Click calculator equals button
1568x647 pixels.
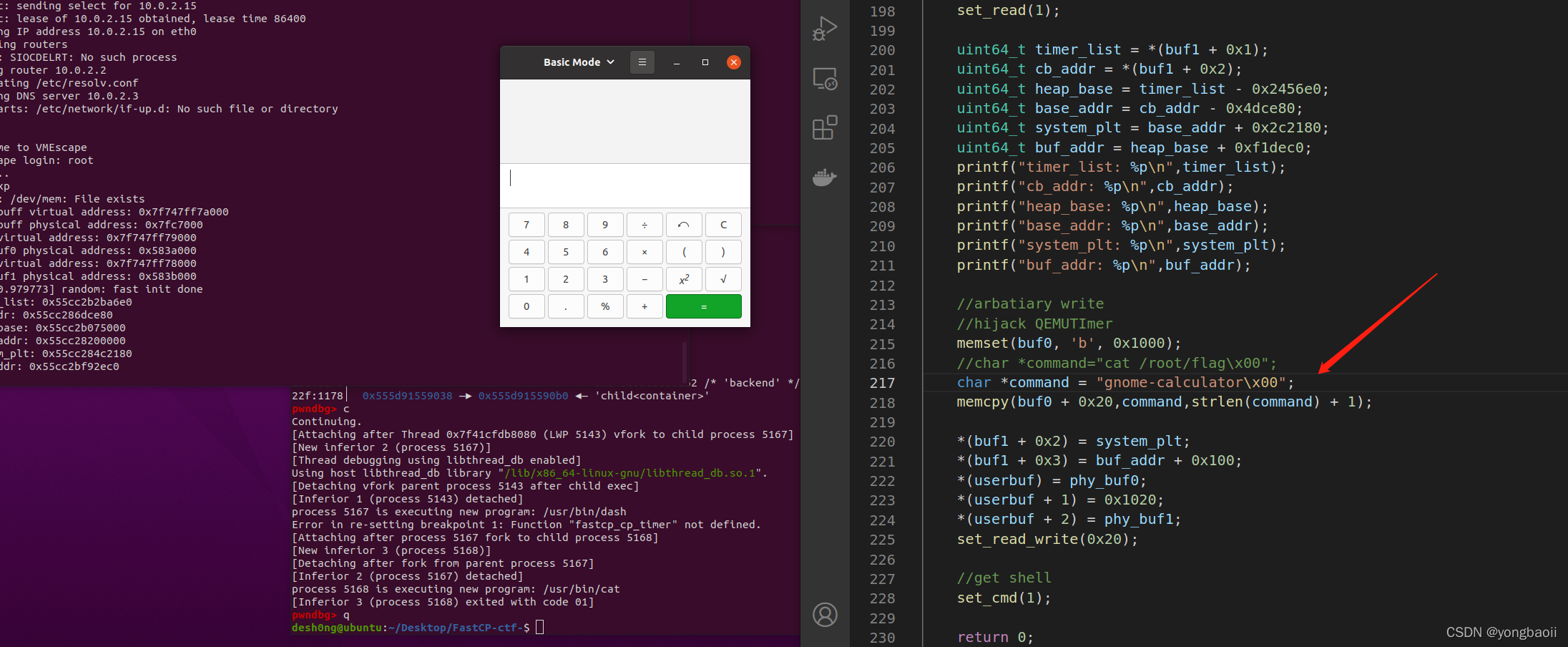(x=704, y=306)
